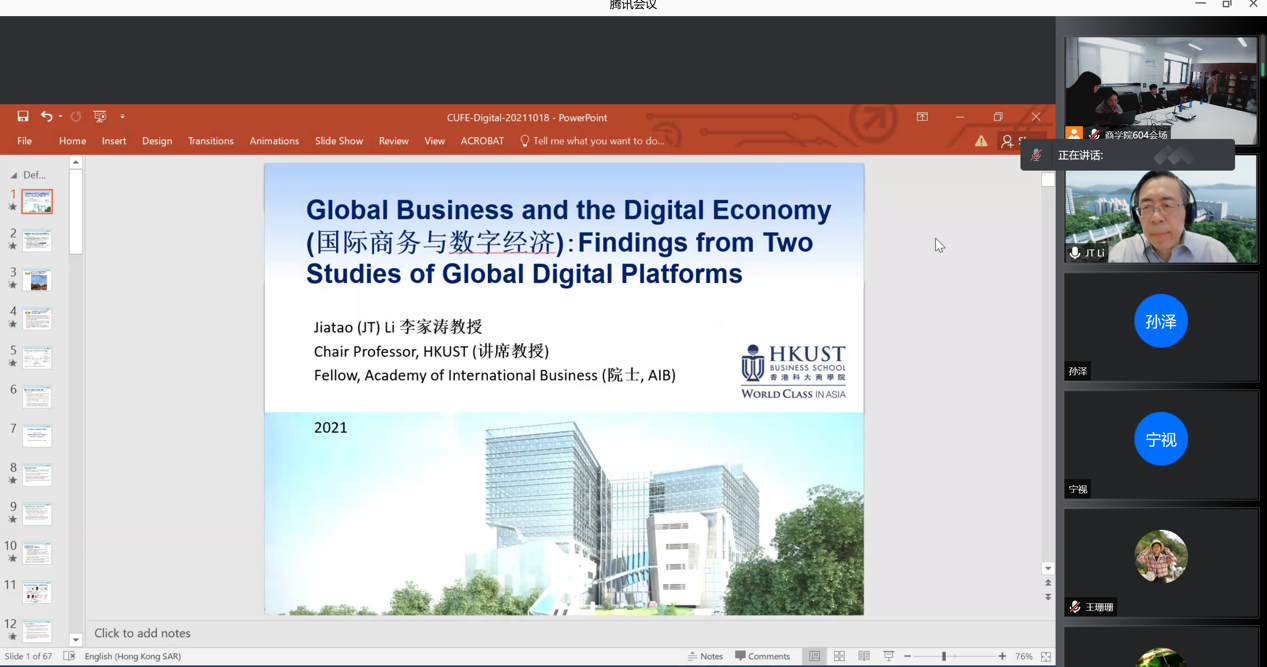
Task: Open the Undo dropdown arrow
Action: click(60, 117)
